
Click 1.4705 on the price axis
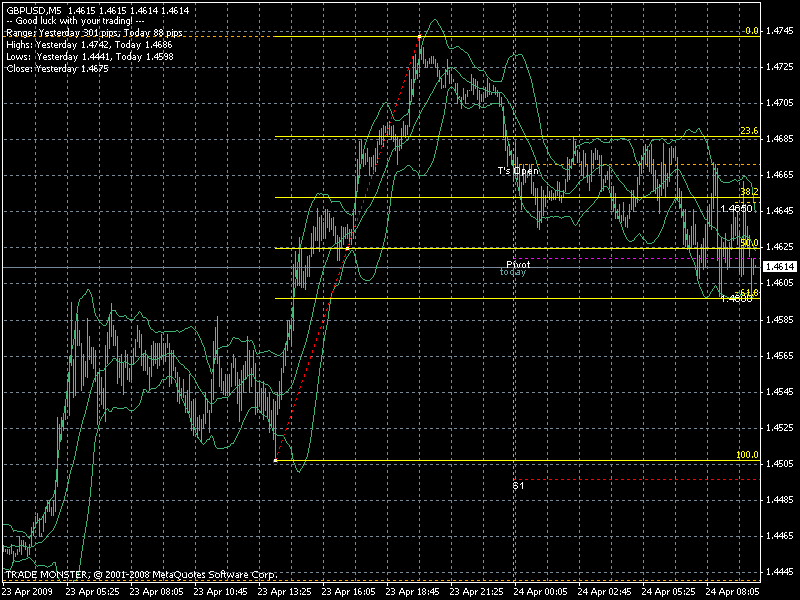point(780,103)
